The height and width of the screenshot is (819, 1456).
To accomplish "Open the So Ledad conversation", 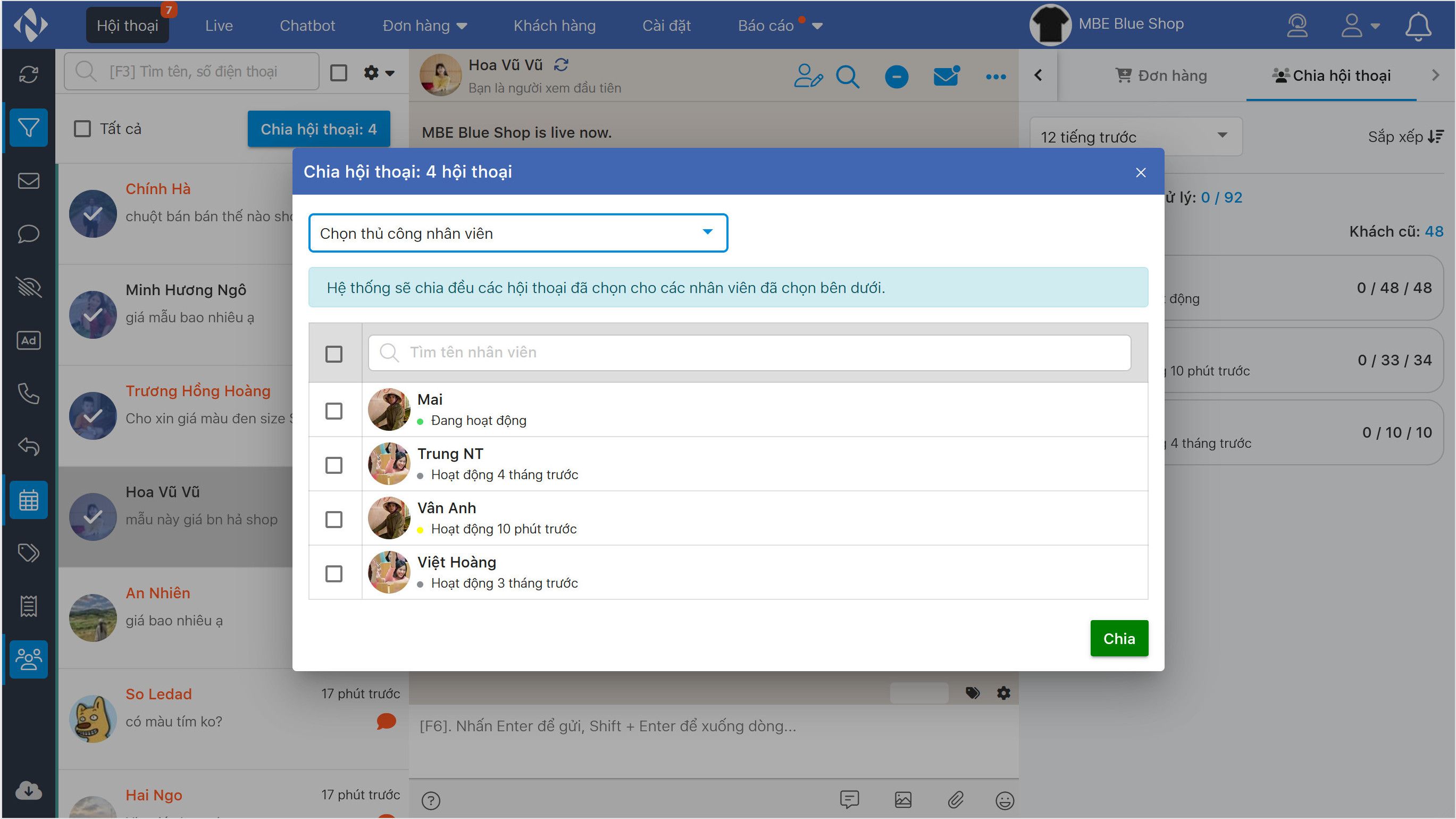I will point(233,719).
